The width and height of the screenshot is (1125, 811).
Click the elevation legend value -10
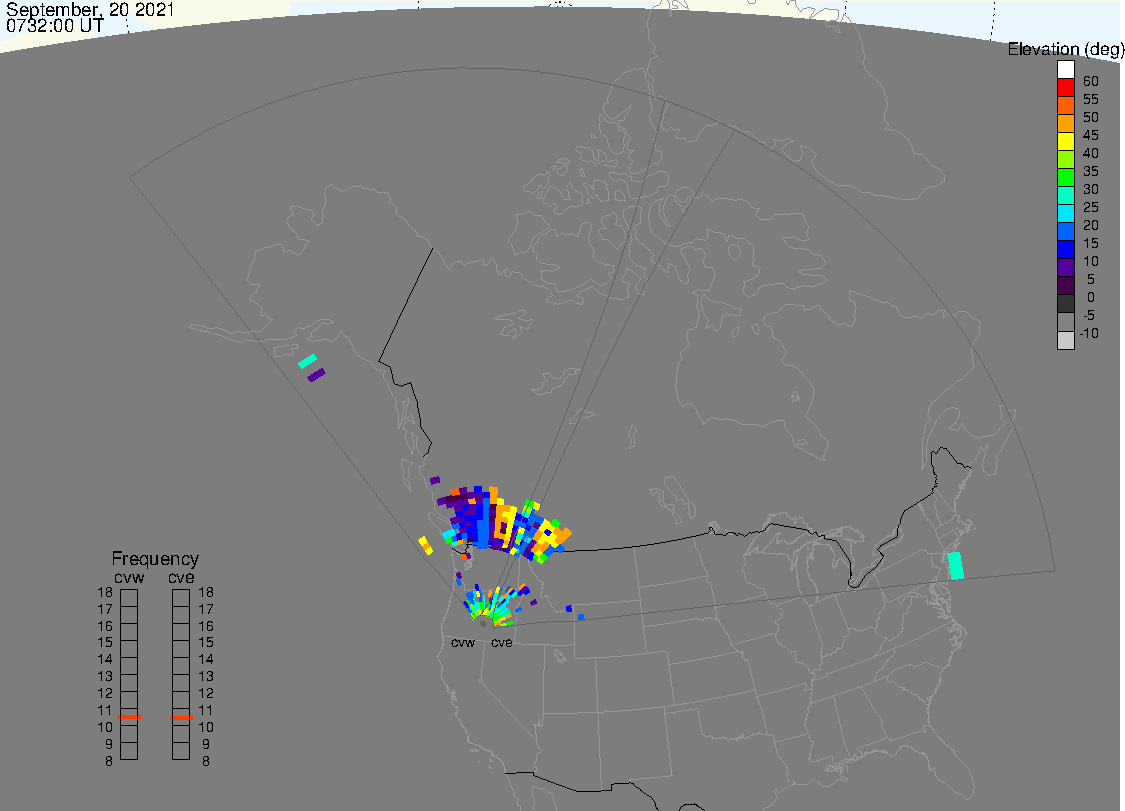pos(1089,333)
